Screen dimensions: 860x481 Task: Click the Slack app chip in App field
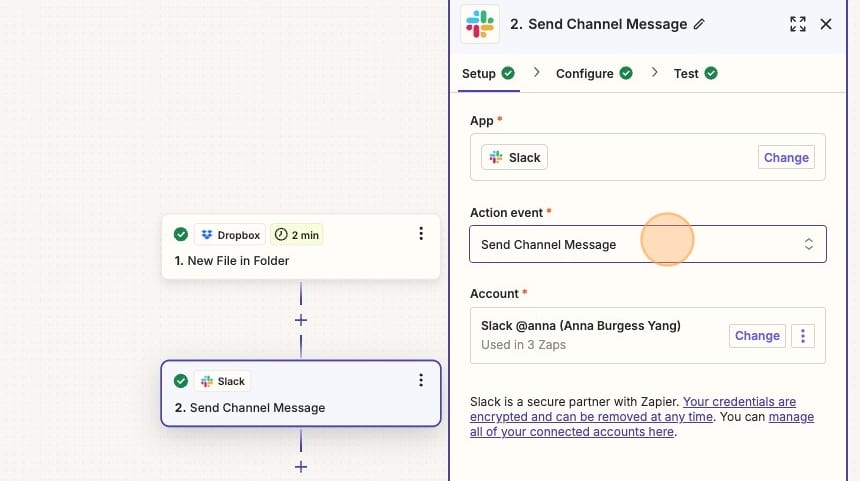514,157
